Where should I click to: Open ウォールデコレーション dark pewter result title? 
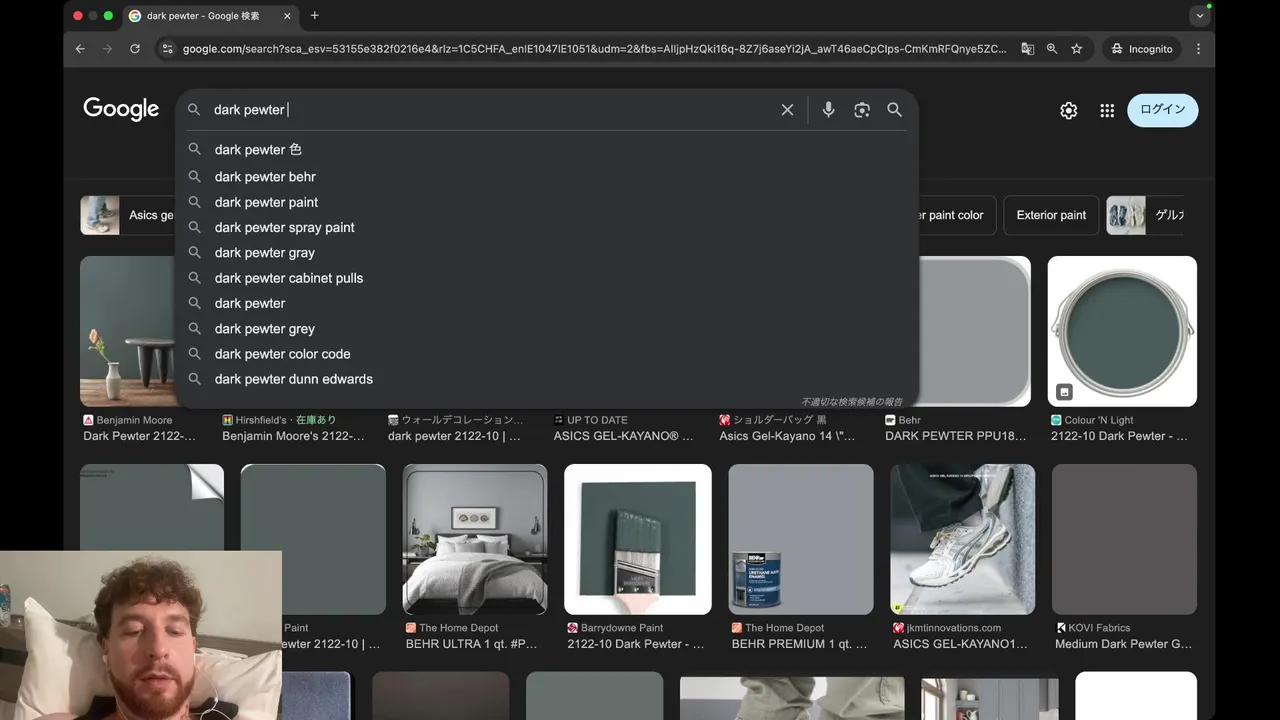tap(454, 436)
